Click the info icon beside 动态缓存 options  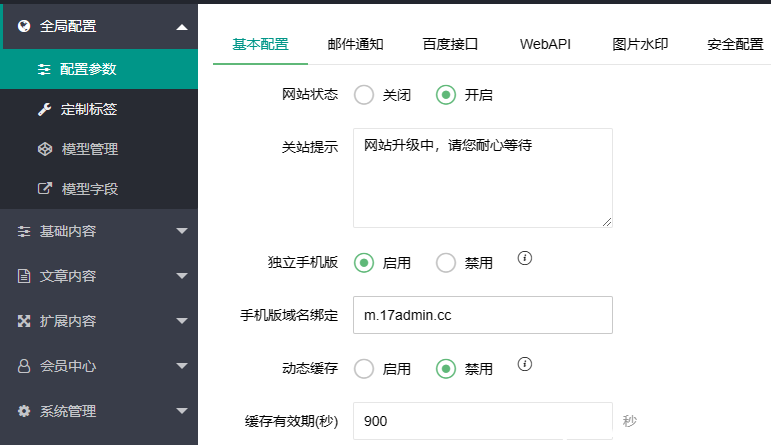coord(525,364)
